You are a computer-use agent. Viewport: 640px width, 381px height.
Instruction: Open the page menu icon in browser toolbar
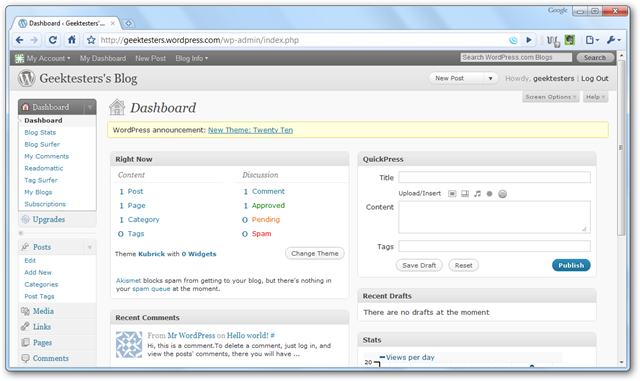click(592, 40)
